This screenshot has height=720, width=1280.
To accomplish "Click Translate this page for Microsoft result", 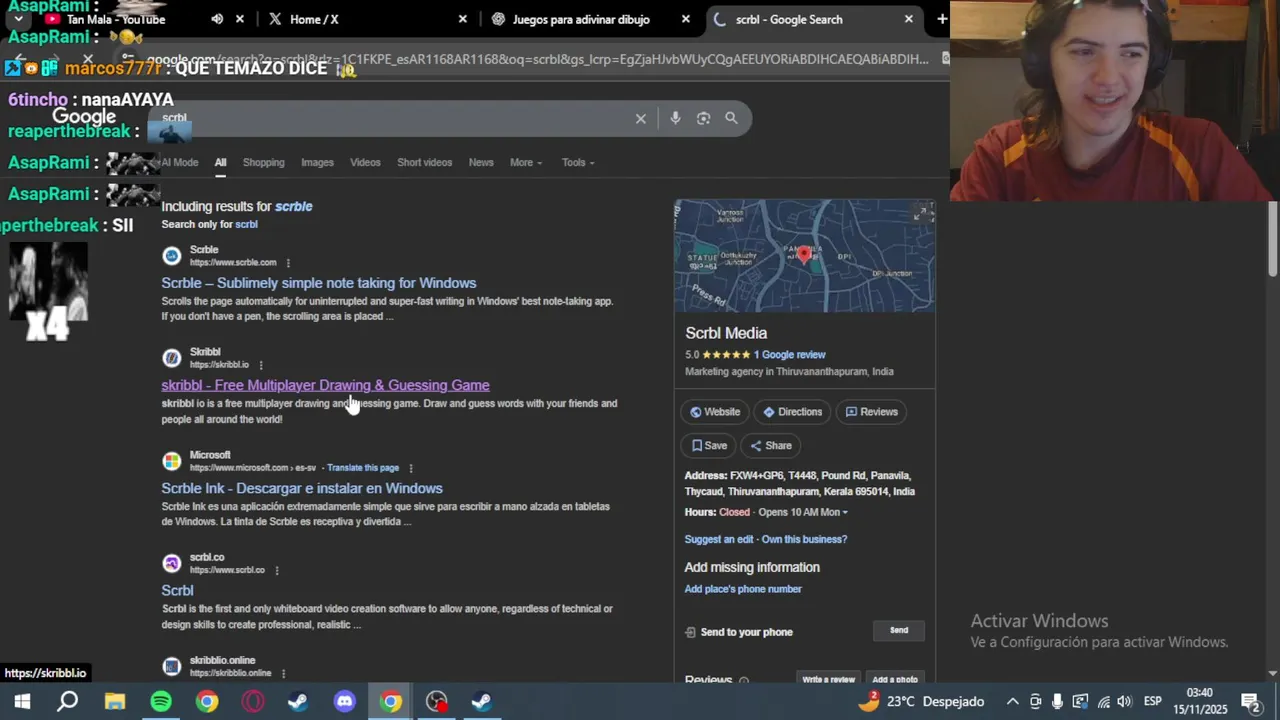I will click(x=363, y=468).
